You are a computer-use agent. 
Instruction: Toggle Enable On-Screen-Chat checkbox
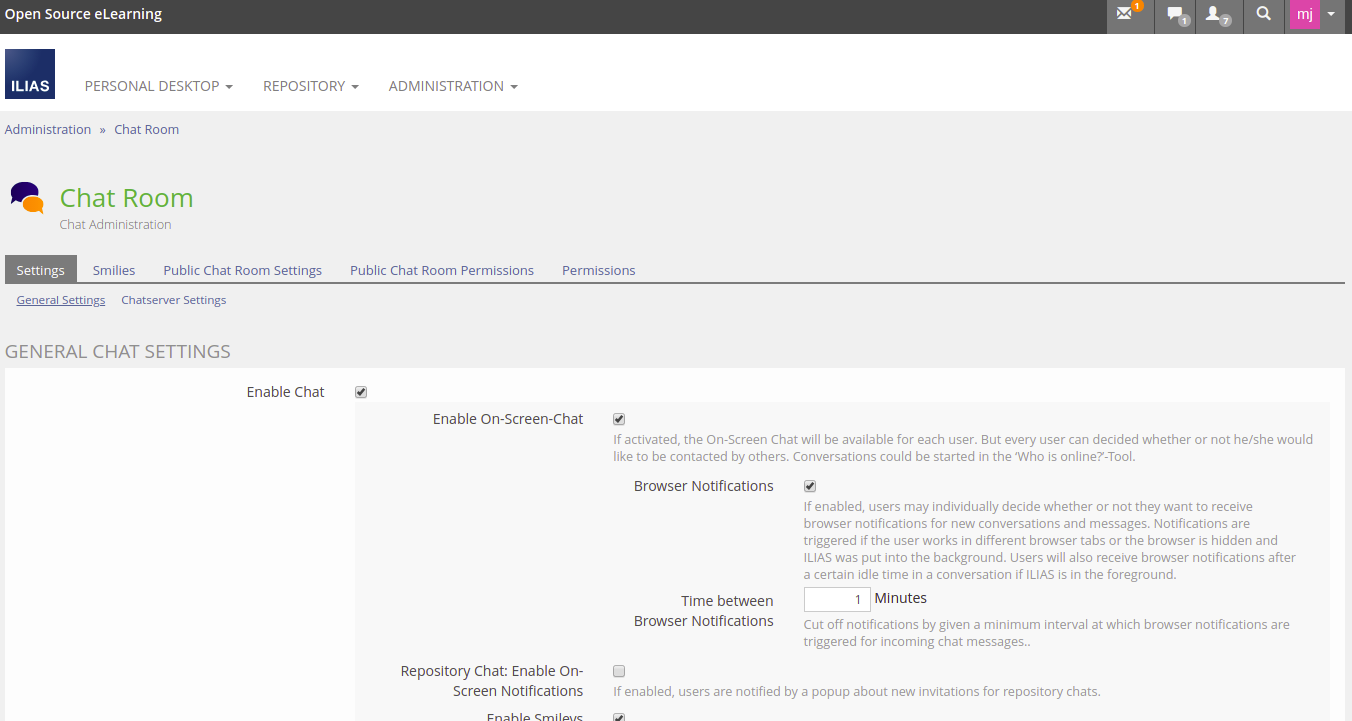tap(619, 419)
